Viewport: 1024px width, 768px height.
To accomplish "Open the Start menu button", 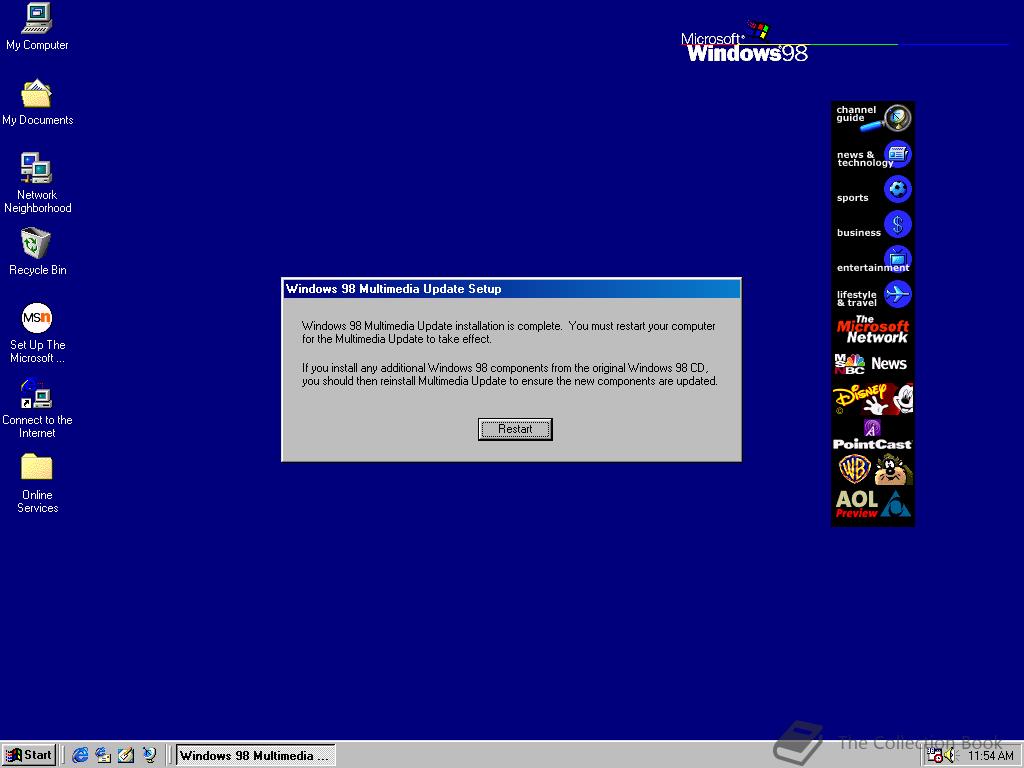I will [29, 755].
